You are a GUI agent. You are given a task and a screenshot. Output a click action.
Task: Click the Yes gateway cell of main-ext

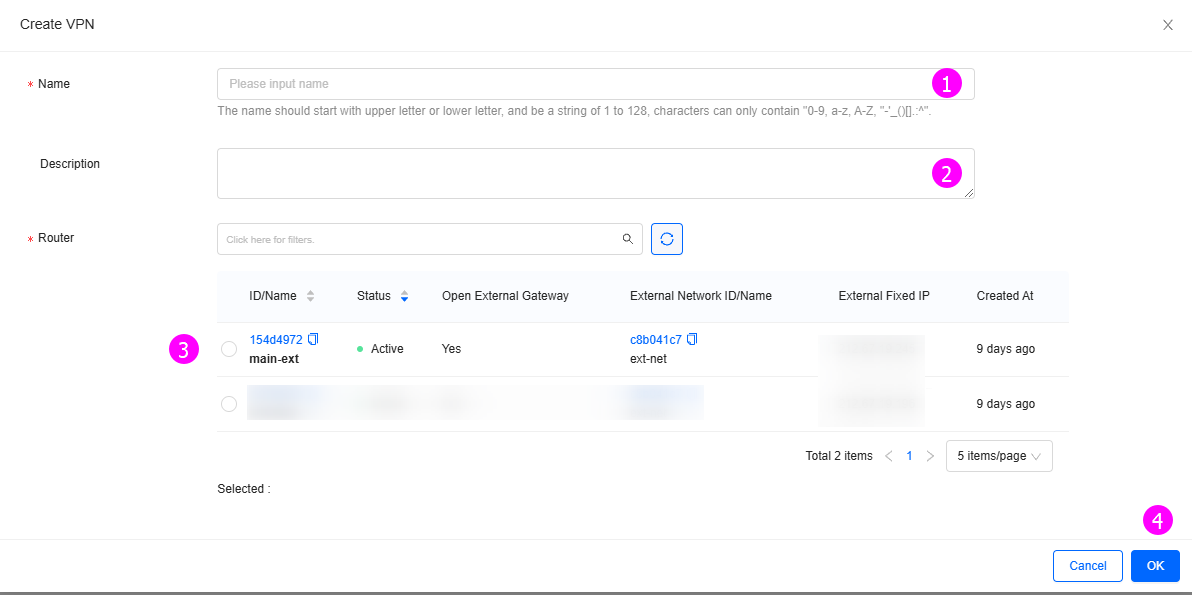[452, 349]
